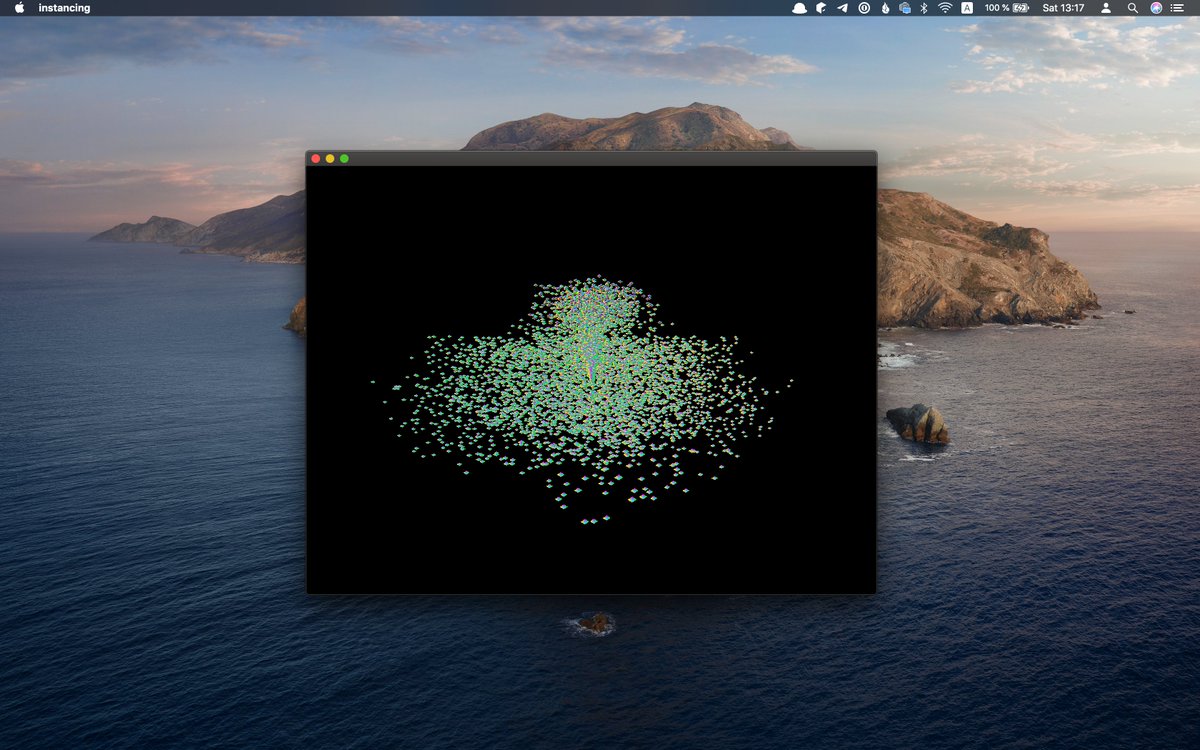
Task: Open the Telegram paper plane menu bar icon
Action: point(842,7)
